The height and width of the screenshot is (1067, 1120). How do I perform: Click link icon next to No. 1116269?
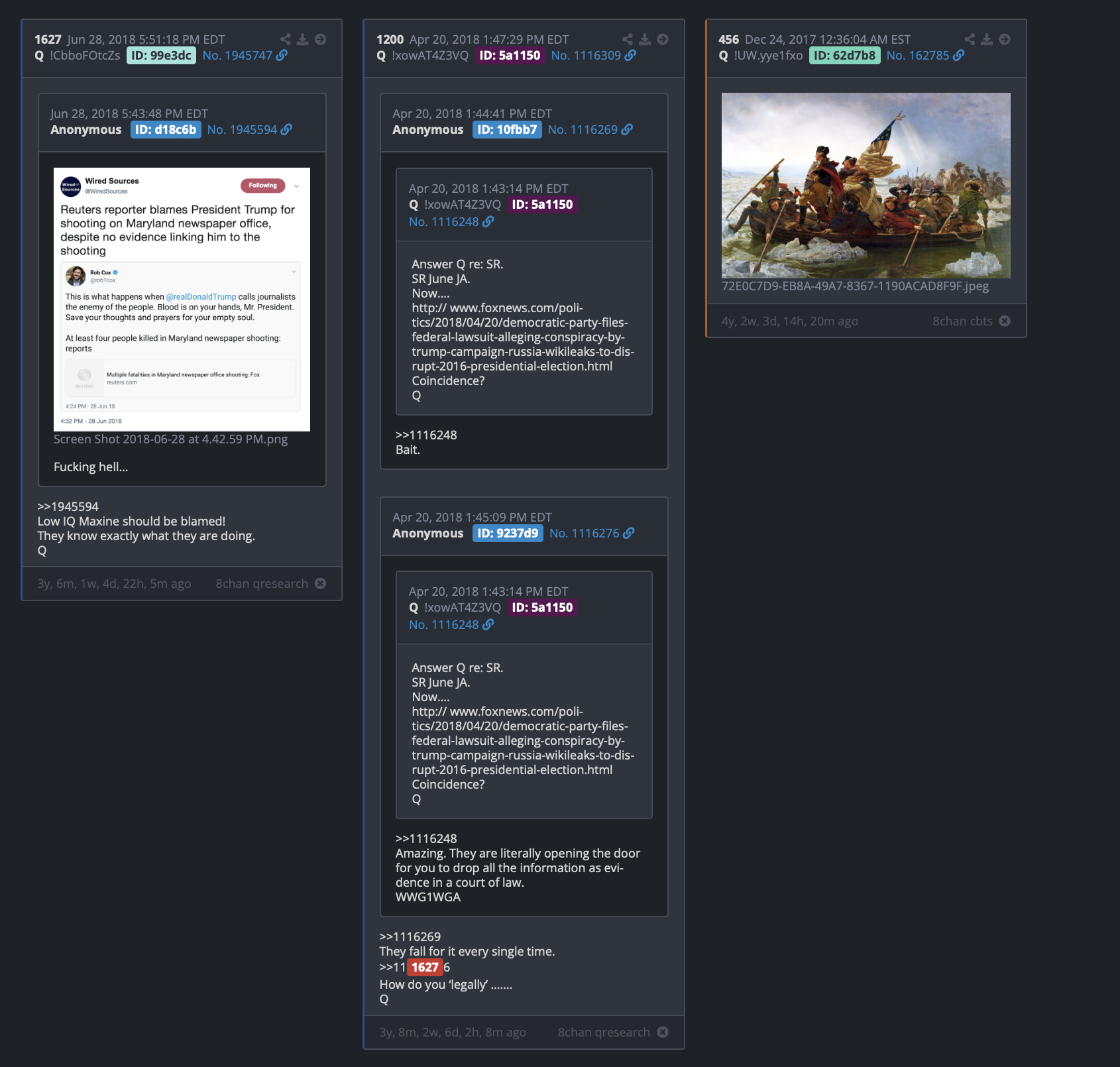(627, 129)
